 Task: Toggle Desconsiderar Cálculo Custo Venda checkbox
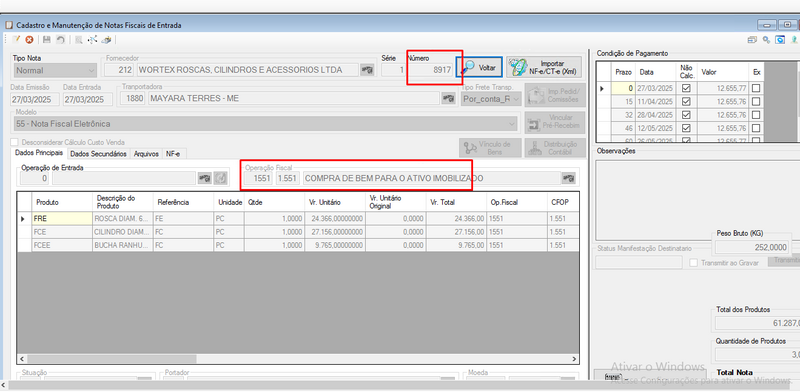[15, 142]
